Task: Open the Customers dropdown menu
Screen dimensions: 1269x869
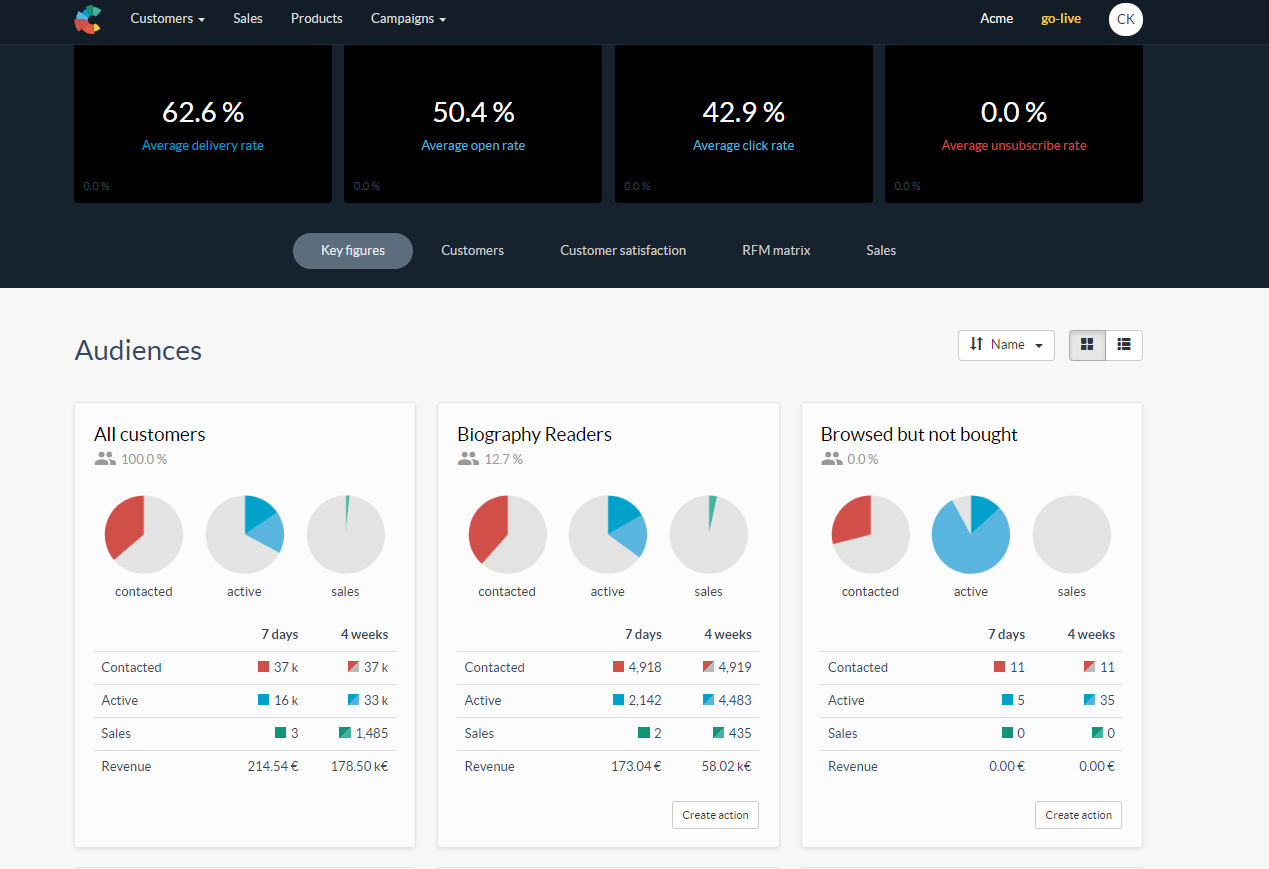Action: tap(167, 19)
